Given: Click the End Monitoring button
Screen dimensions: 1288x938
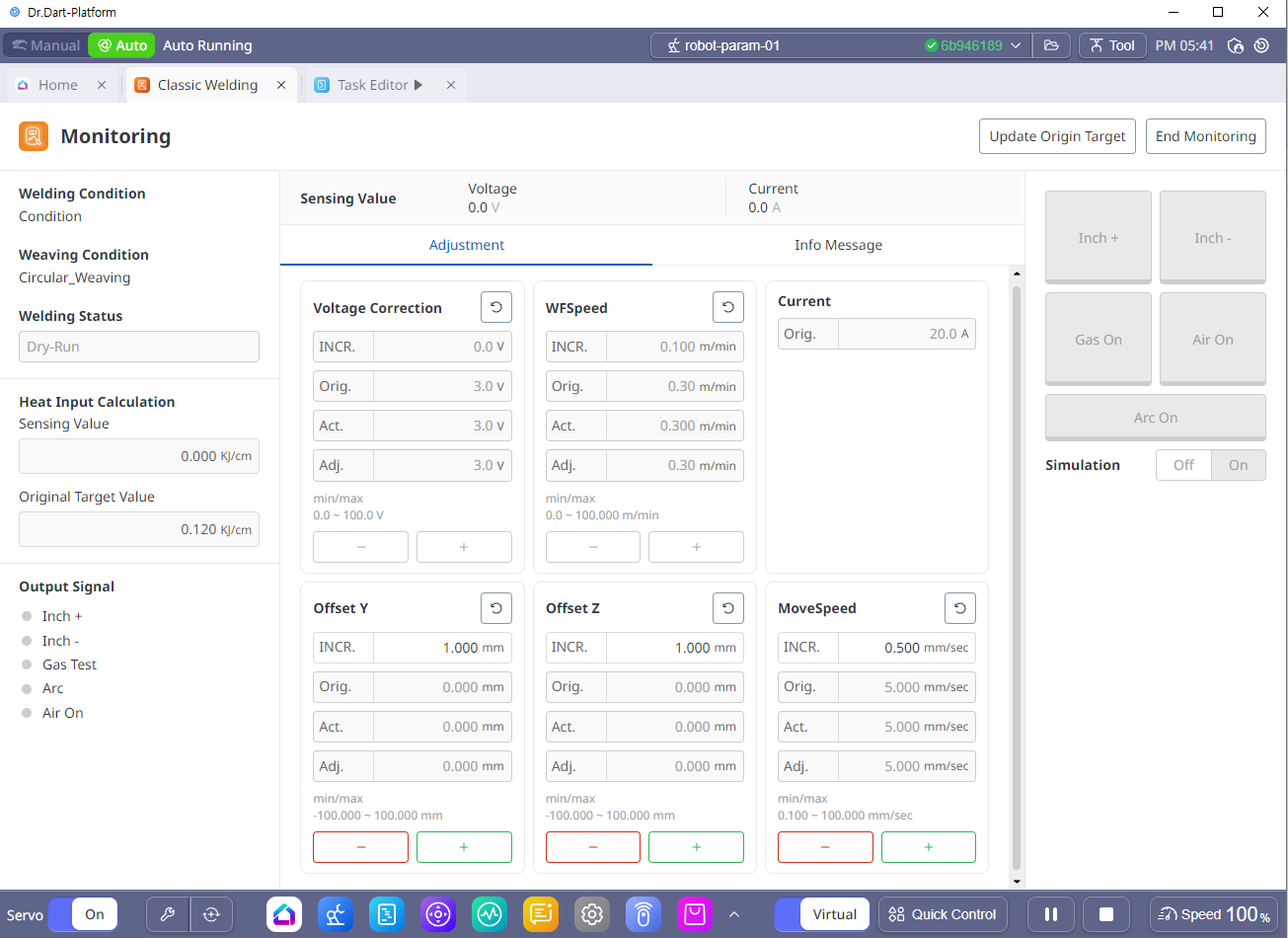Looking at the screenshot, I should coord(1205,136).
